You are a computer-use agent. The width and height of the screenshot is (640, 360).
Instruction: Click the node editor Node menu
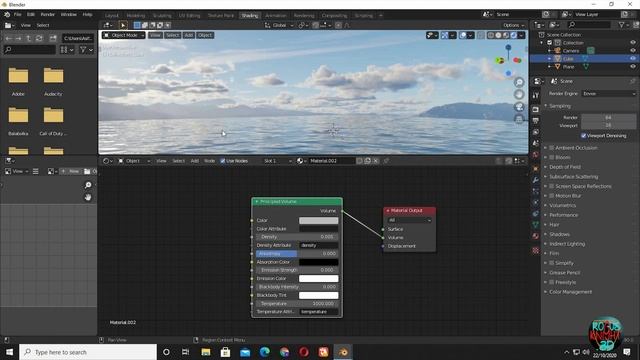tap(209, 161)
